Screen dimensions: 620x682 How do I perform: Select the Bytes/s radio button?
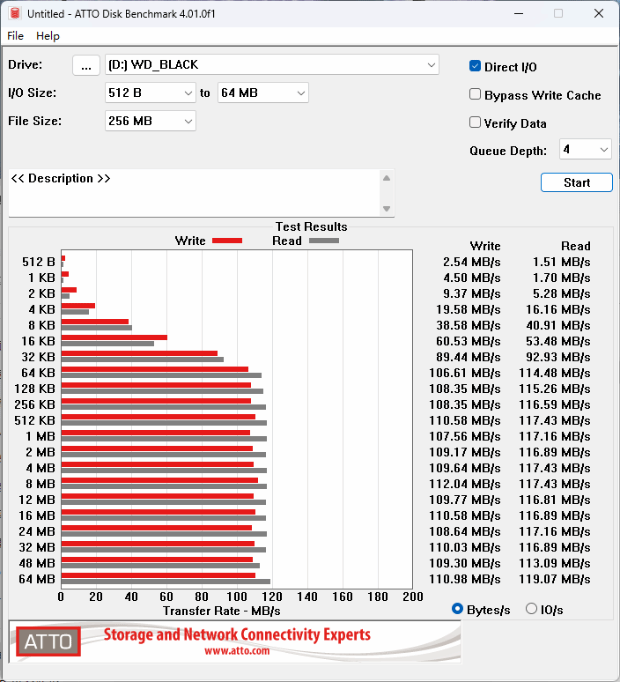pyautogui.click(x=457, y=609)
